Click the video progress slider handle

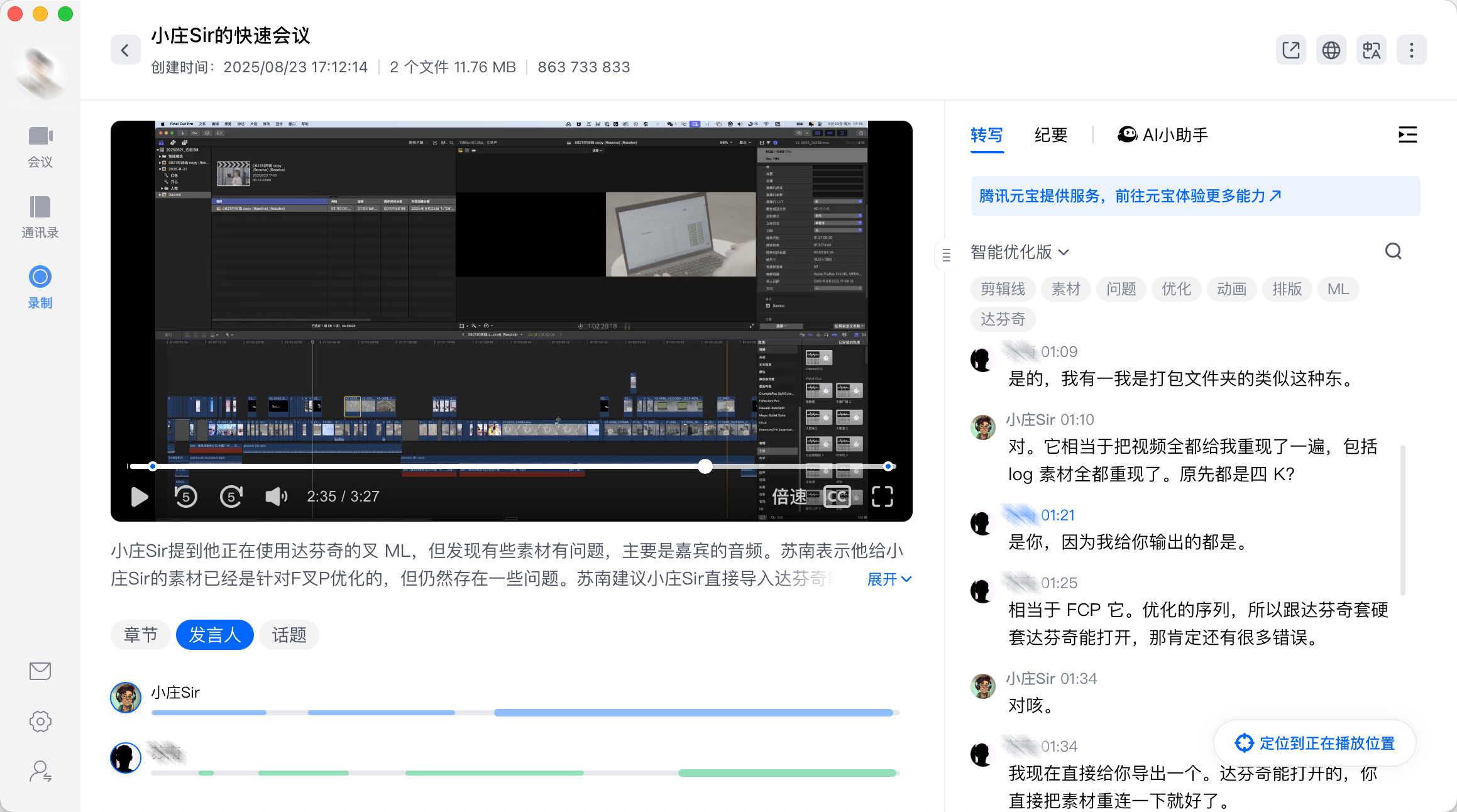[x=705, y=466]
